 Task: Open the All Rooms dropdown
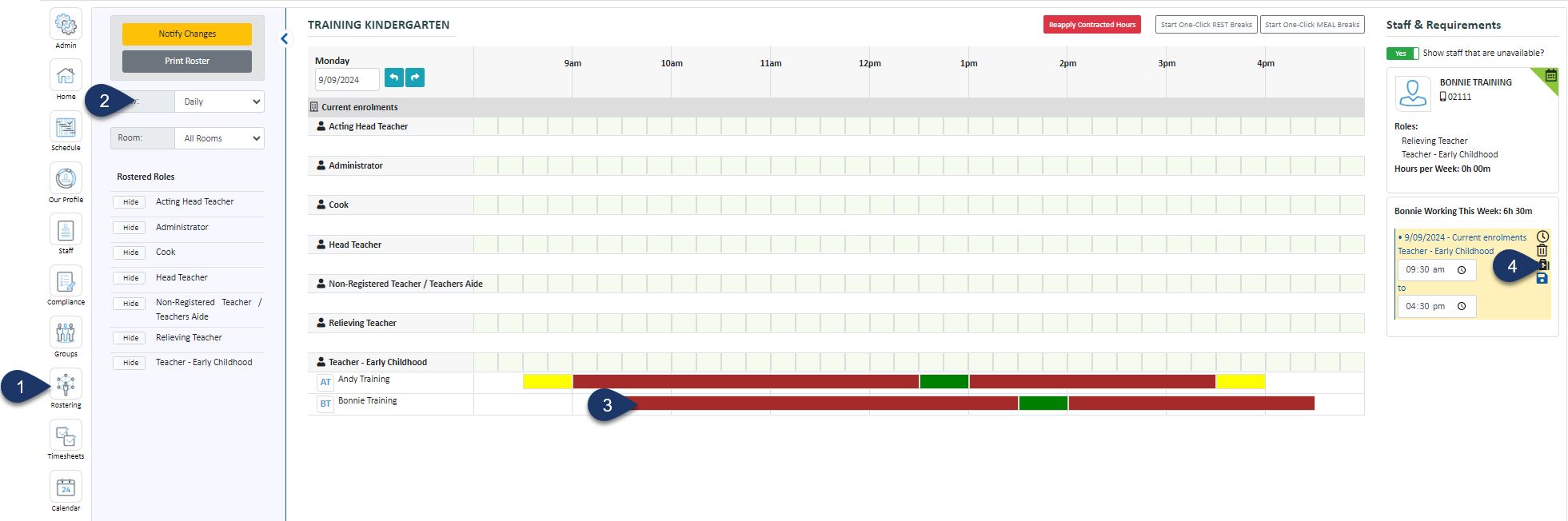pyautogui.click(x=219, y=138)
